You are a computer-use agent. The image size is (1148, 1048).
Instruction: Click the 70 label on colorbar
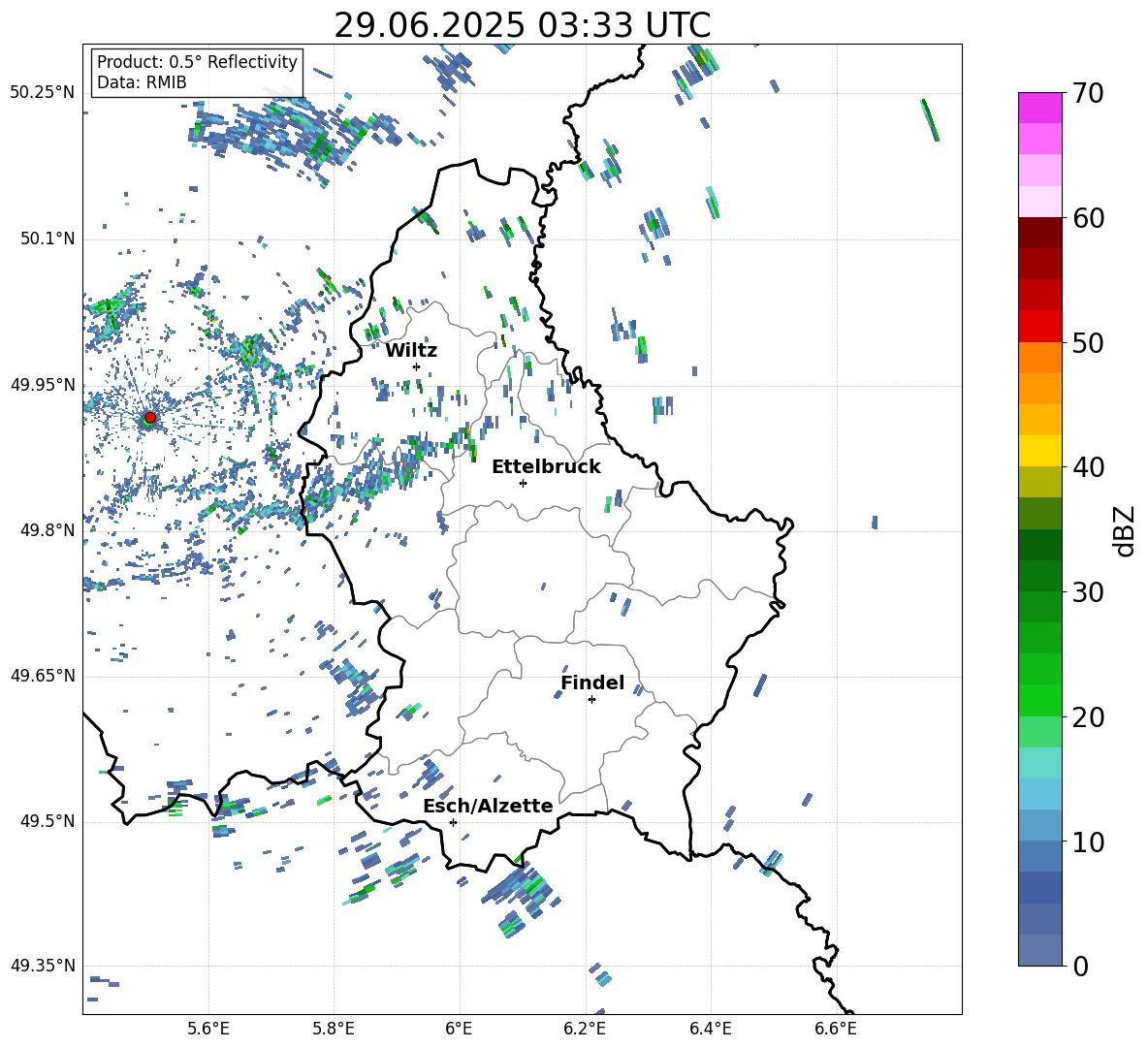(1088, 94)
